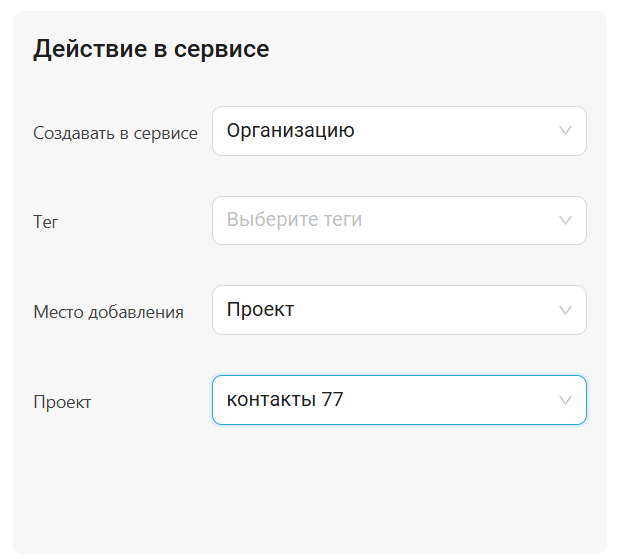
Task: Click the 'Проект' value in 'Место добавления'
Action: coord(260,310)
